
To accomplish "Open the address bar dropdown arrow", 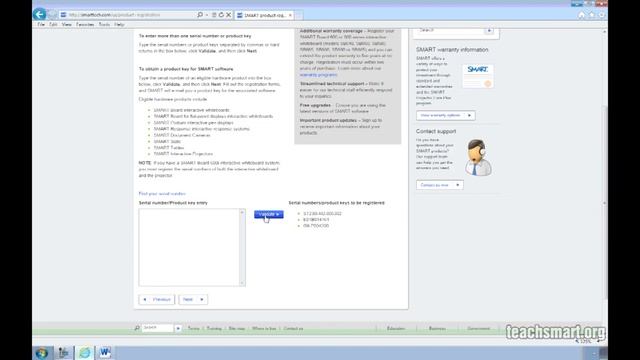I will (207, 15).
